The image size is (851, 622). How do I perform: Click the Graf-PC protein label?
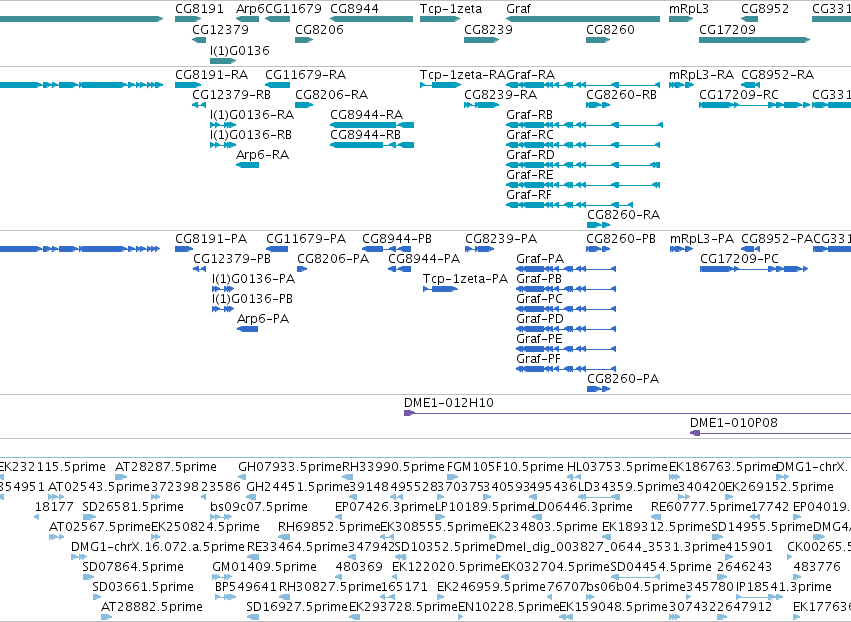(x=539, y=299)
